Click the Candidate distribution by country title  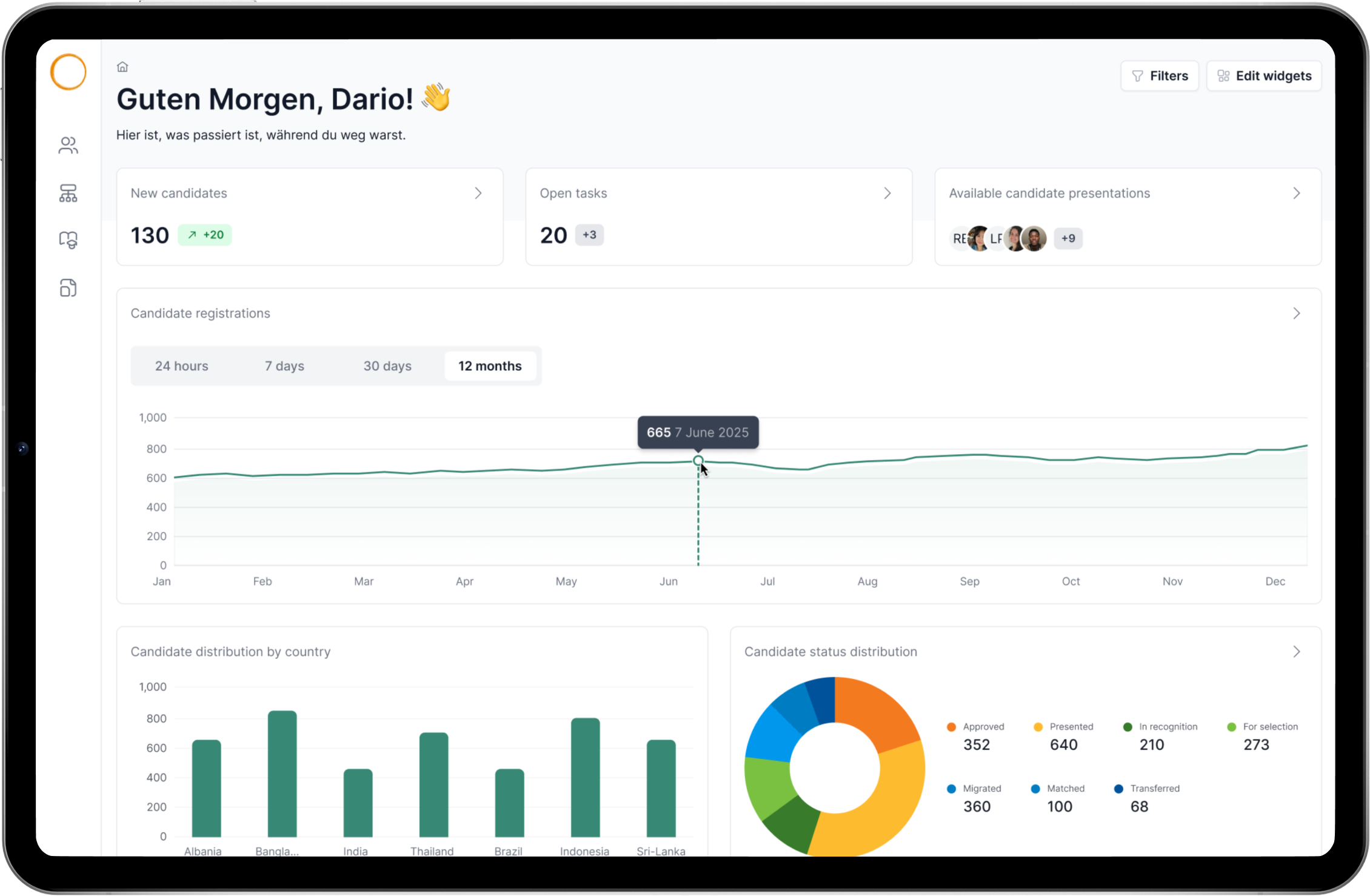pos(231,652)
